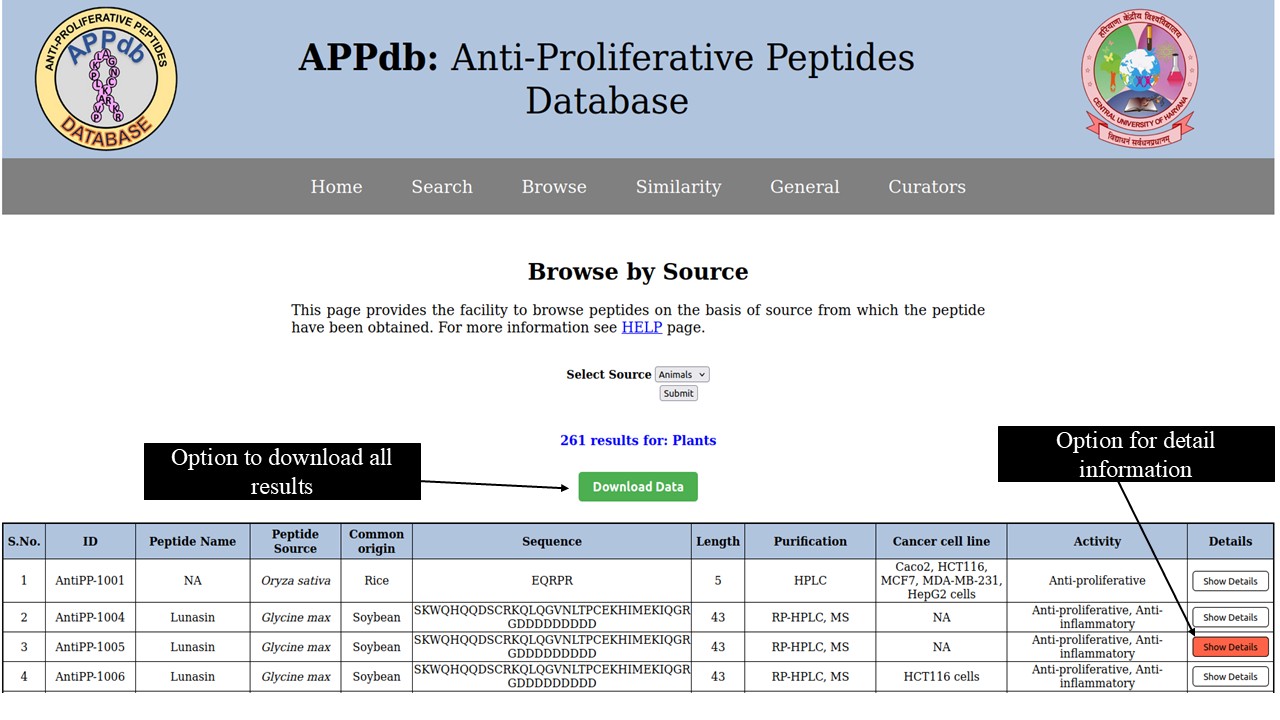1280x720 pixels.
Task: Select the AntiPP-1004 ID cell
Action: (x=90, y=617)
